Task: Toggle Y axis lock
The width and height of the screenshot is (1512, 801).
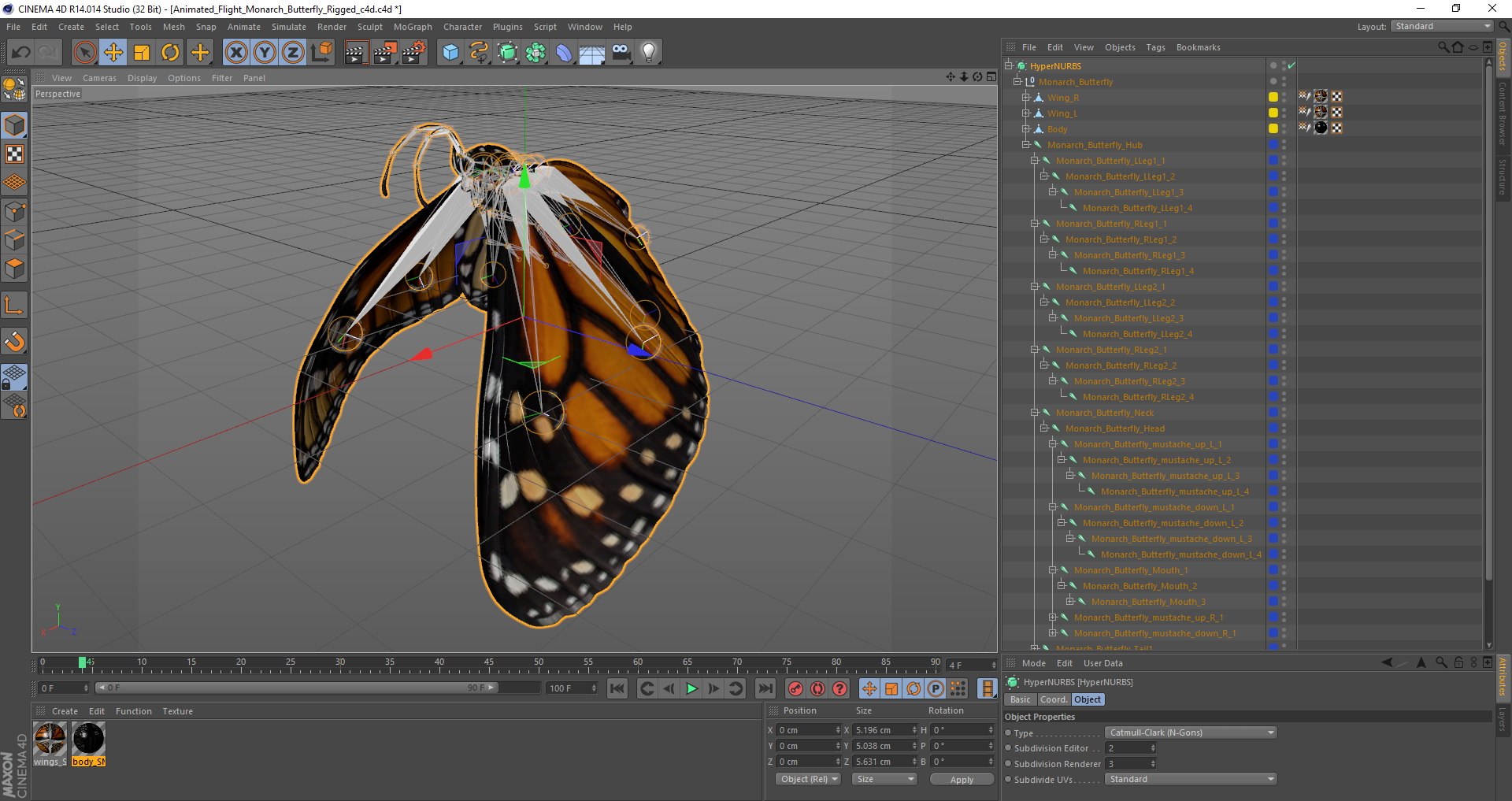Action: tap(265, 53)
